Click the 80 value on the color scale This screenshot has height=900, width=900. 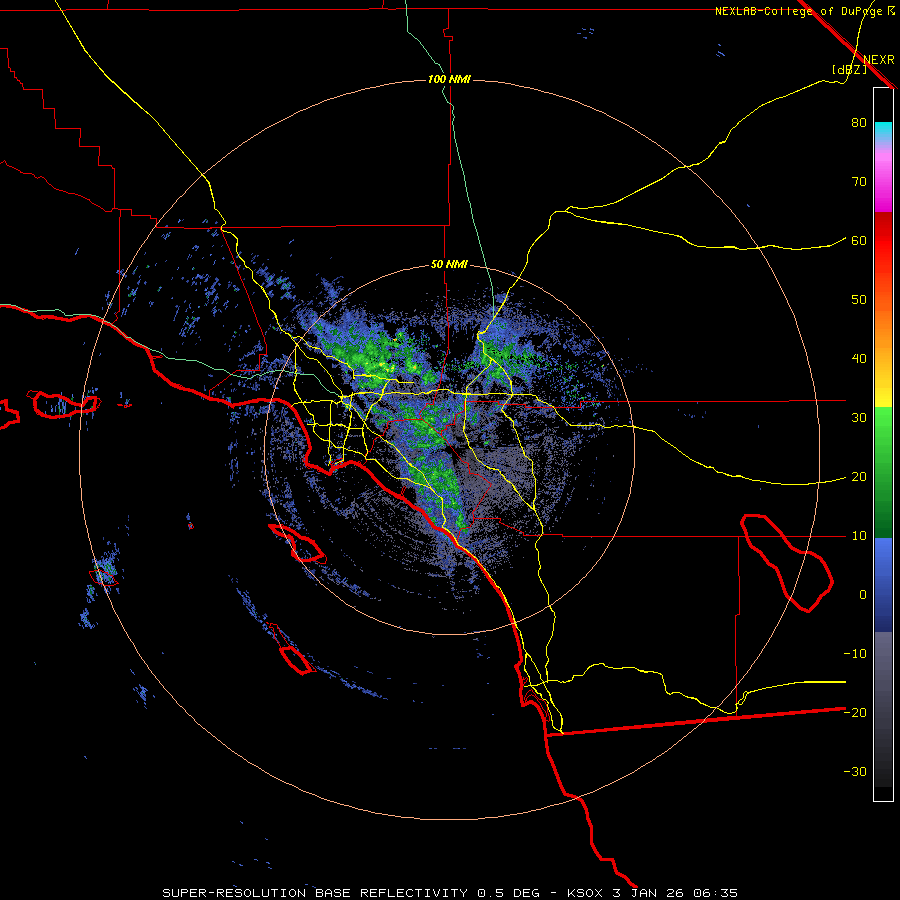[859, 123]
